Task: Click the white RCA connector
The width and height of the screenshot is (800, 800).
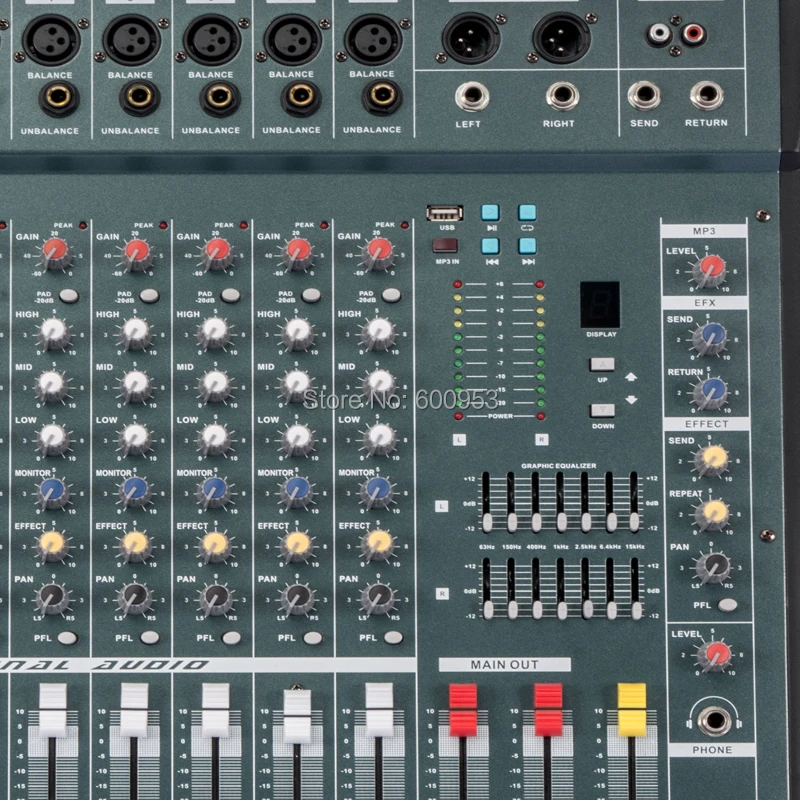Action: 659,34
